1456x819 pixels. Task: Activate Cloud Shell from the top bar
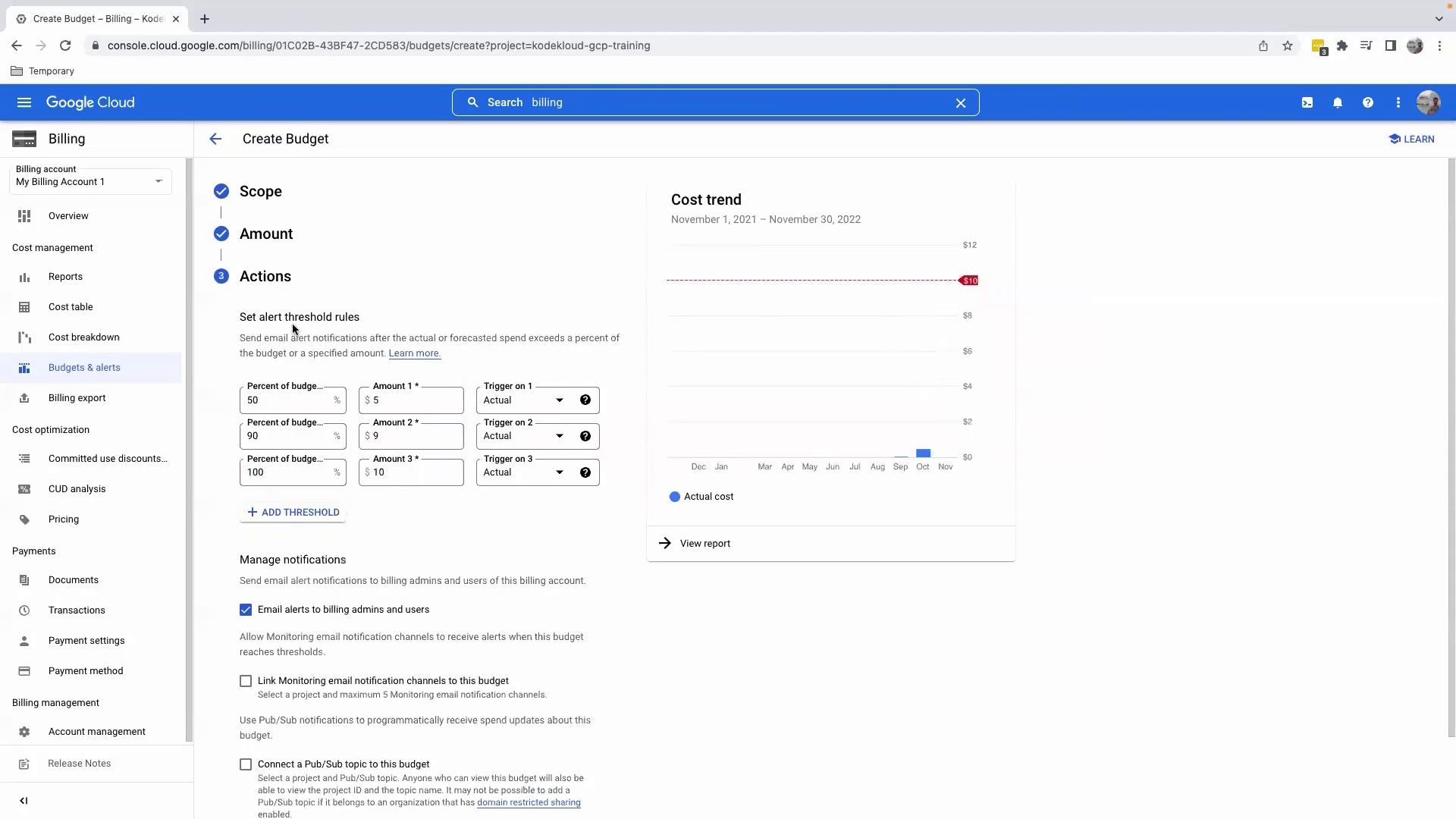click(x=1307, y=102)
